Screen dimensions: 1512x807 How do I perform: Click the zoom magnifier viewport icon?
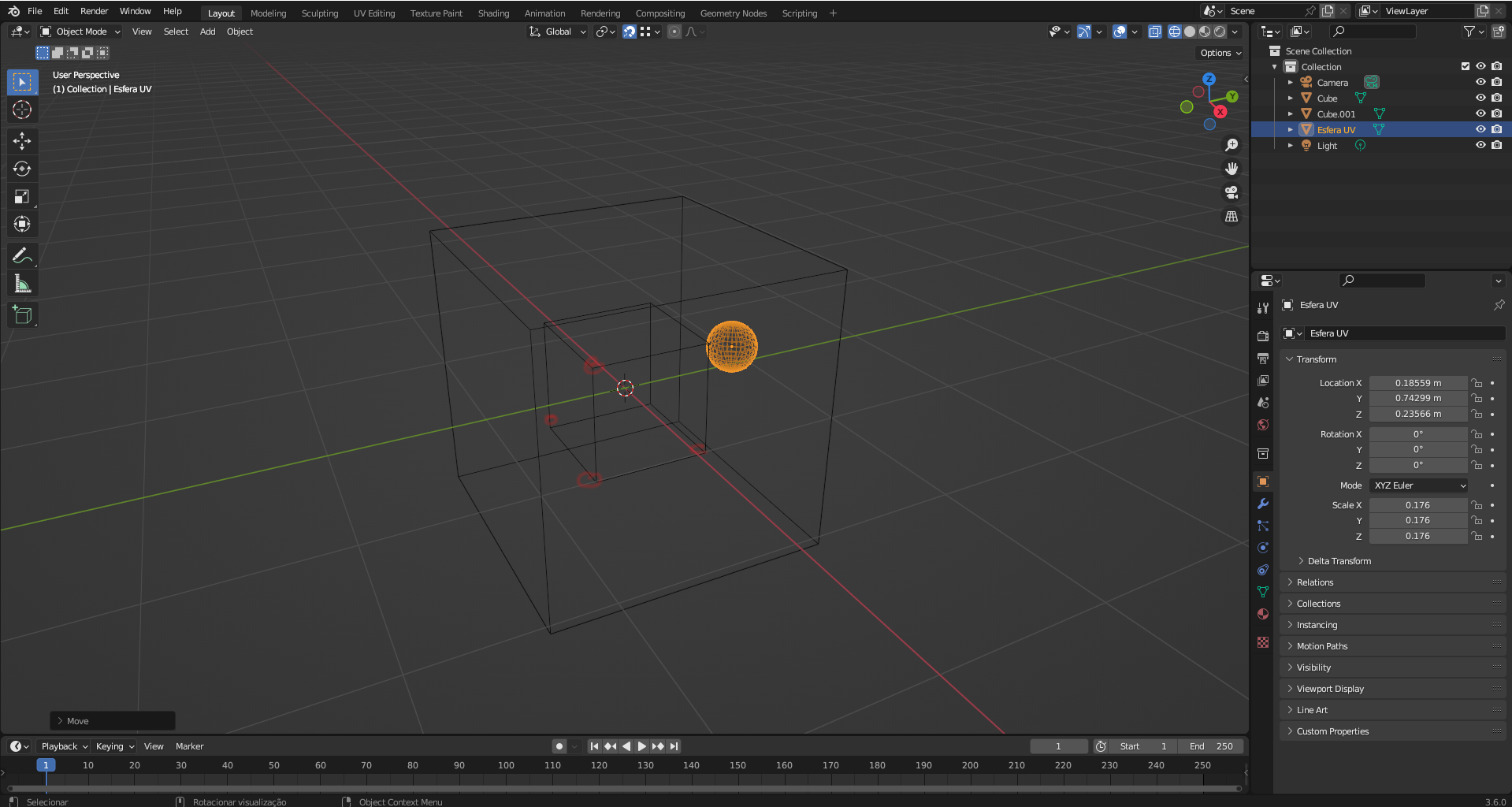(1232, 145)
